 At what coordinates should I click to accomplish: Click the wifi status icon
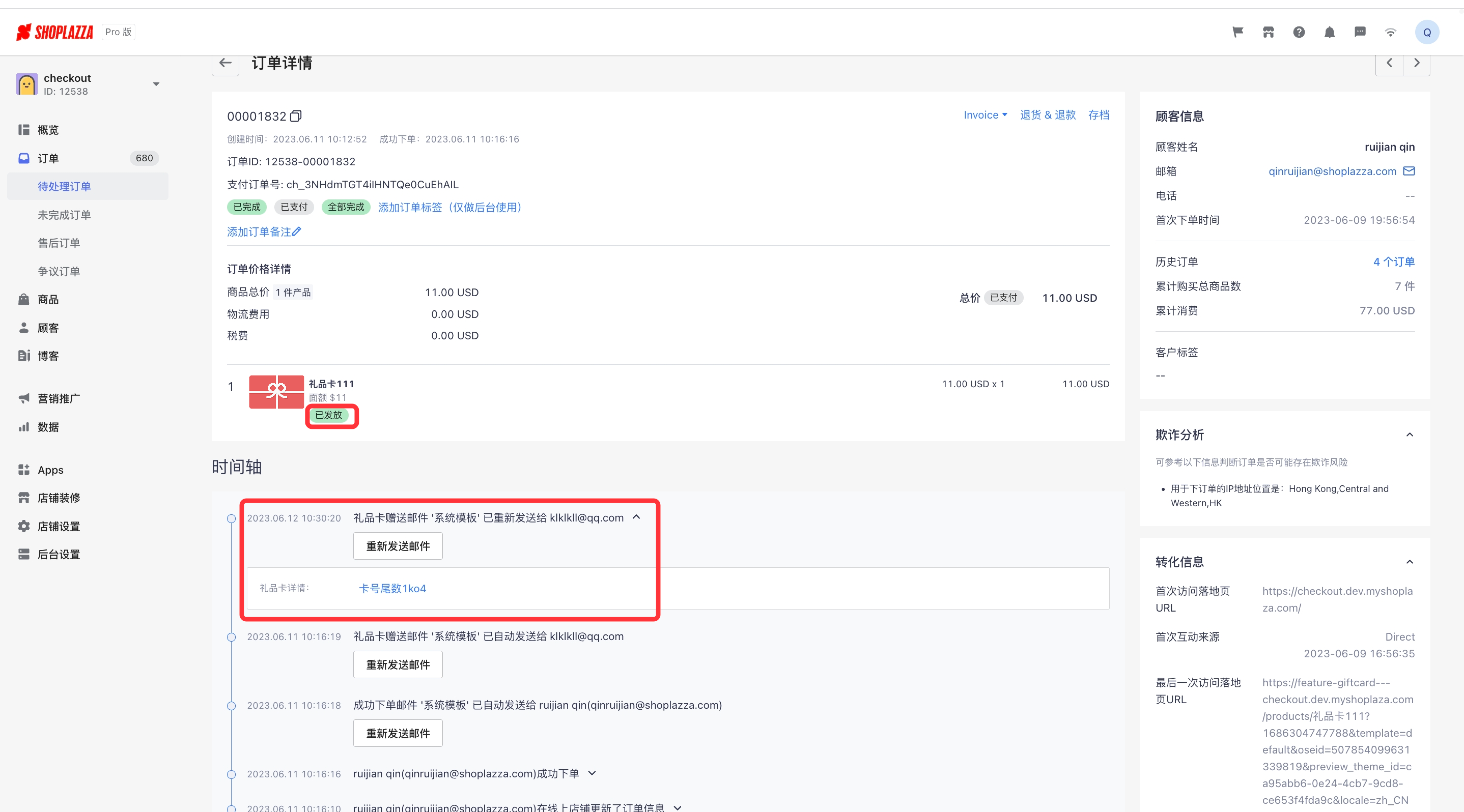(x=1391, y=32)
